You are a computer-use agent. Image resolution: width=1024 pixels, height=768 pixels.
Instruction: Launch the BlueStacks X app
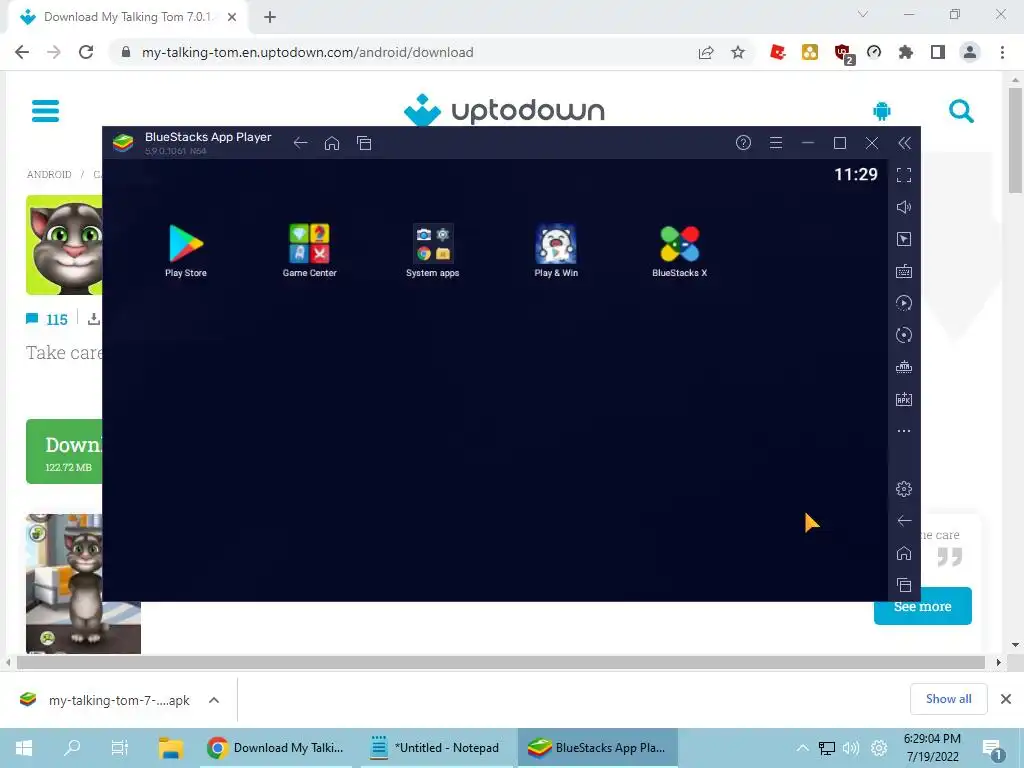[x=679, y=251]
